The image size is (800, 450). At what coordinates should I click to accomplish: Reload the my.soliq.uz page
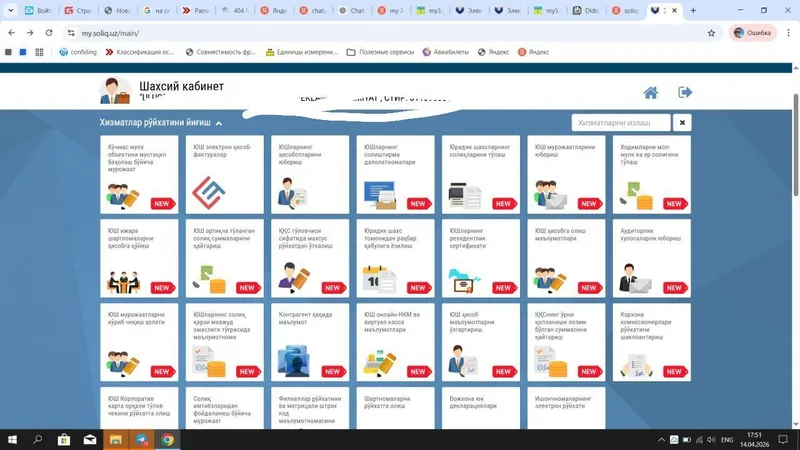[x=49, y=33]
